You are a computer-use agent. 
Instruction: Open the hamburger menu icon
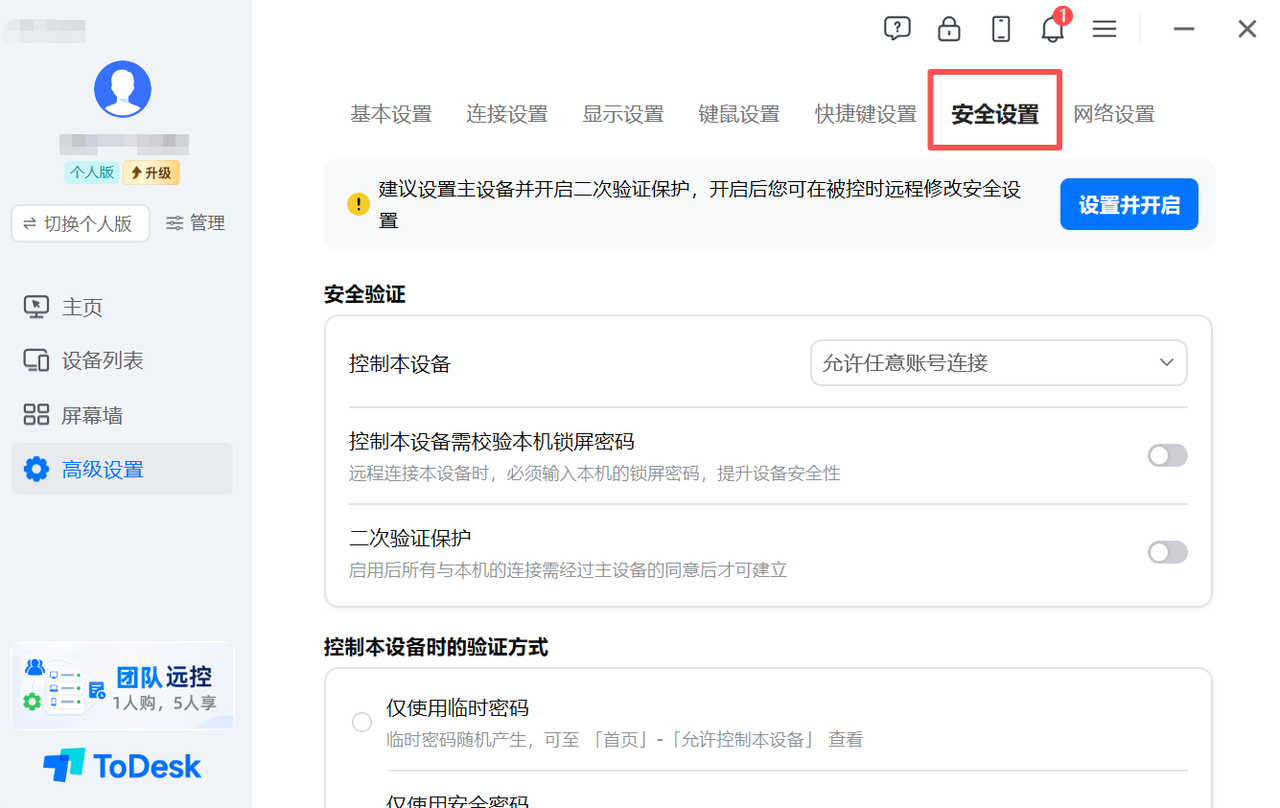click(1104, 29)
